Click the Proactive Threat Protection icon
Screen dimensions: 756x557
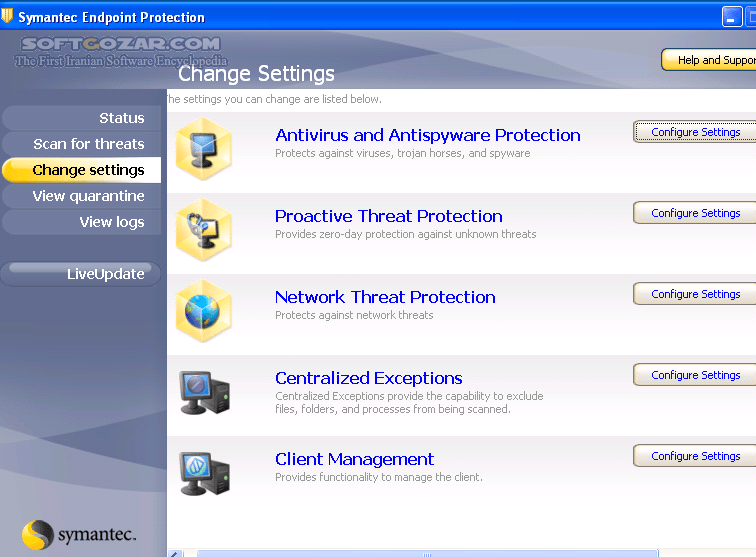203,230
